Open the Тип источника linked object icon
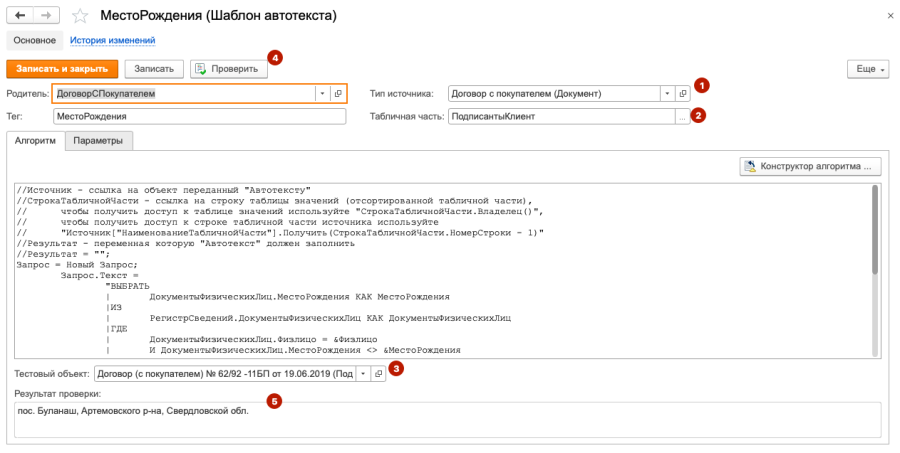The height and width of the screenshot is (453, 900). click(x=683, y=93)
